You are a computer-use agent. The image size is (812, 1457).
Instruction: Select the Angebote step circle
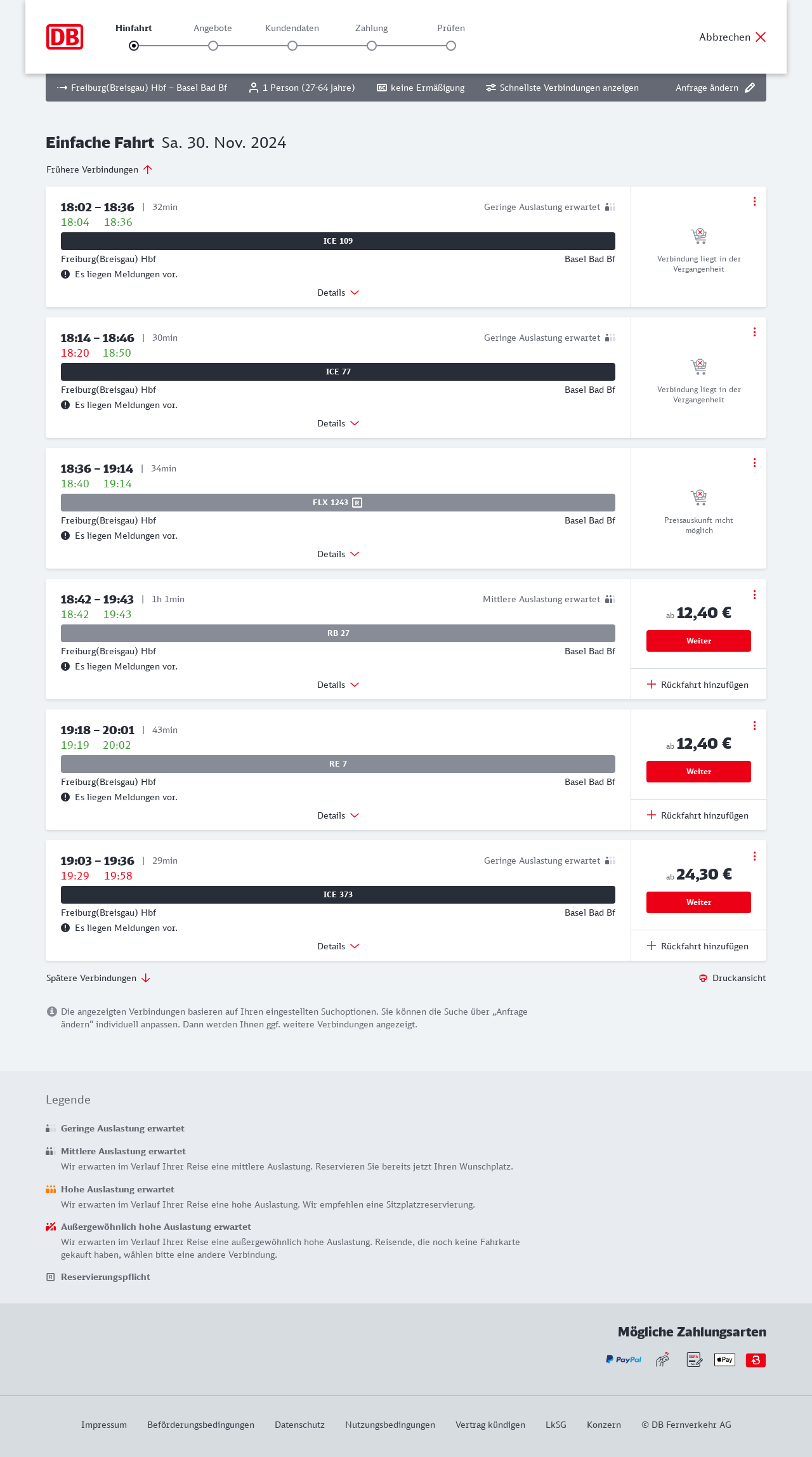(x=213, y=46)
